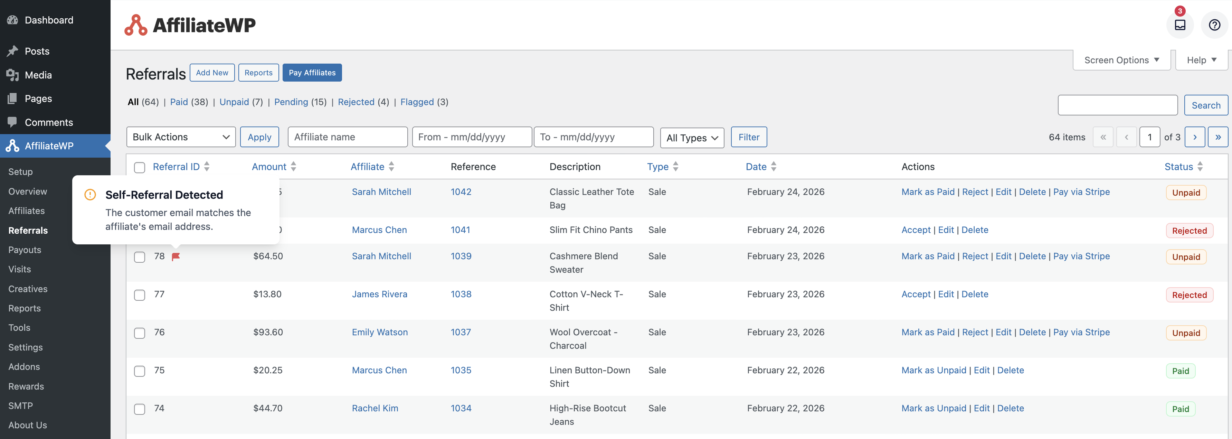Open affiliate Emily Watson's link
Viewport: 1232px width, 439px height.
click(x=379, y=333)
